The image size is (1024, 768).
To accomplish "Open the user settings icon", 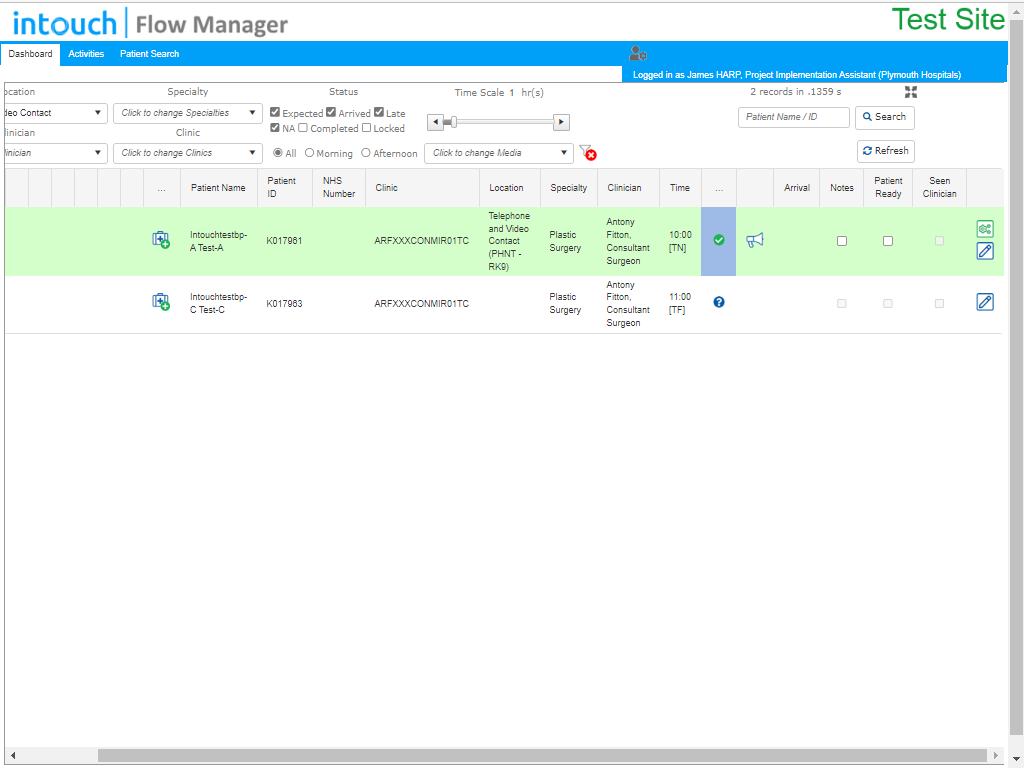I will point(637,54).
